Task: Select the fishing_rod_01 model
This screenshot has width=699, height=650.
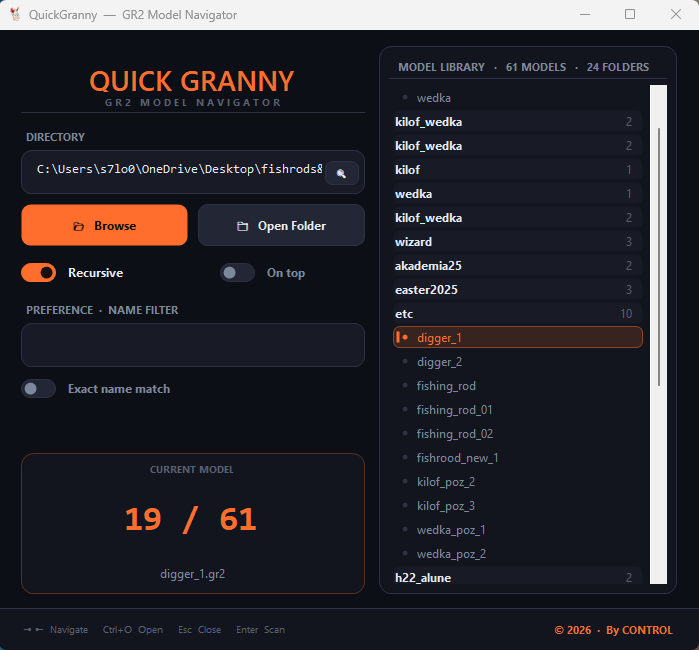Action: click(x=518, y=410)
